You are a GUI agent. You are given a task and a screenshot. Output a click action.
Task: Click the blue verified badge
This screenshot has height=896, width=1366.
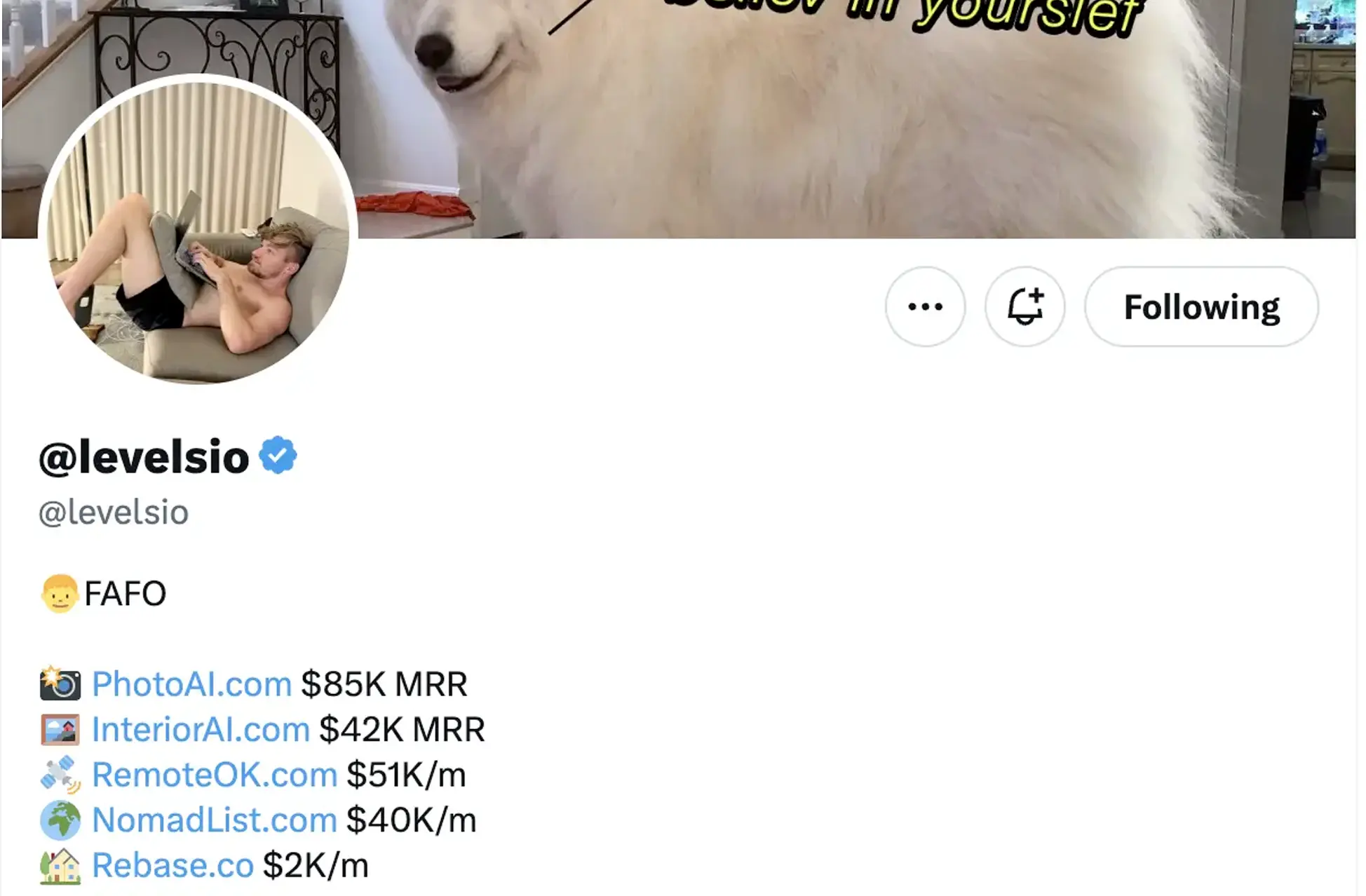[278, 455]
